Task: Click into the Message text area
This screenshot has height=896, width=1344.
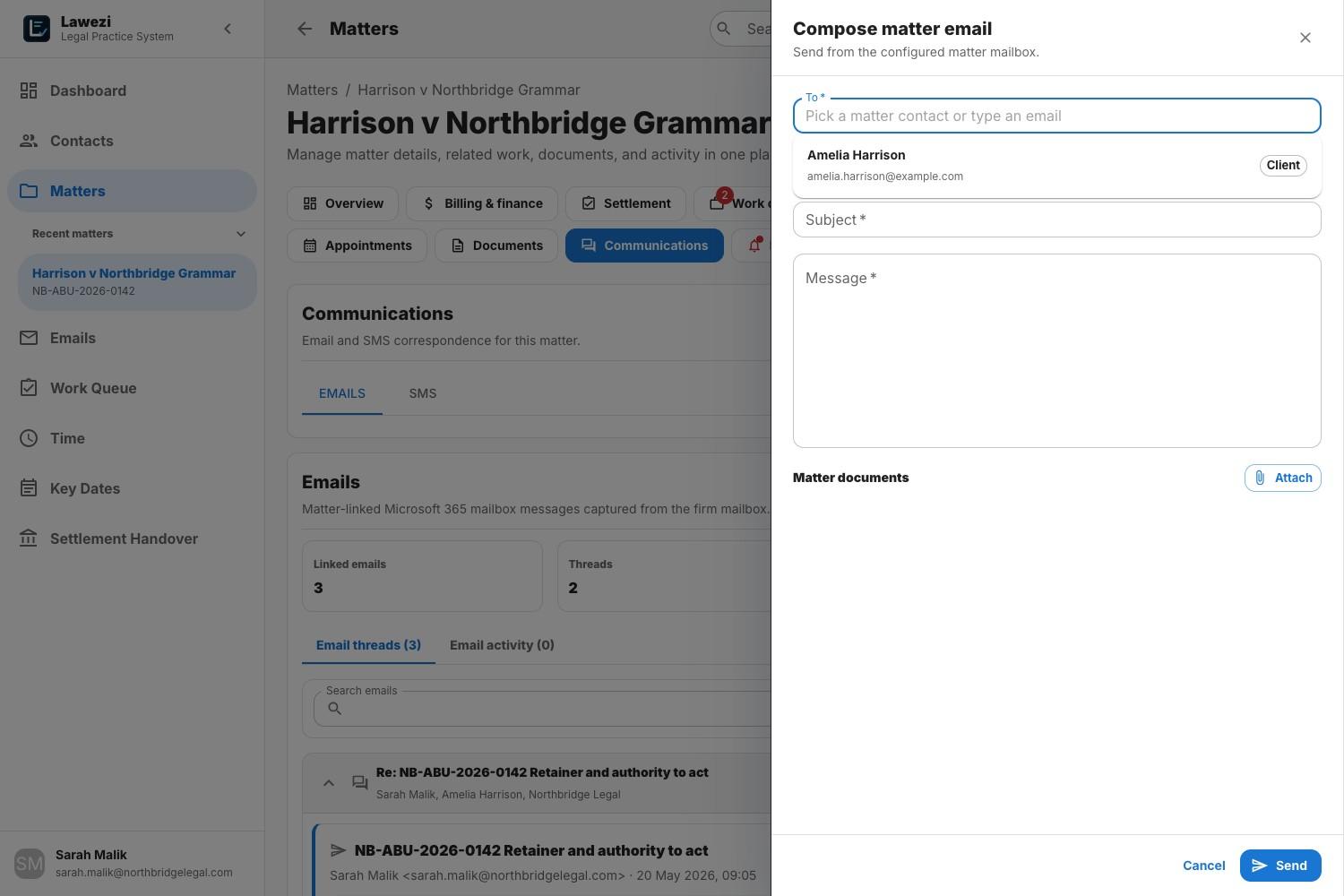Action: click(1057, 350)
